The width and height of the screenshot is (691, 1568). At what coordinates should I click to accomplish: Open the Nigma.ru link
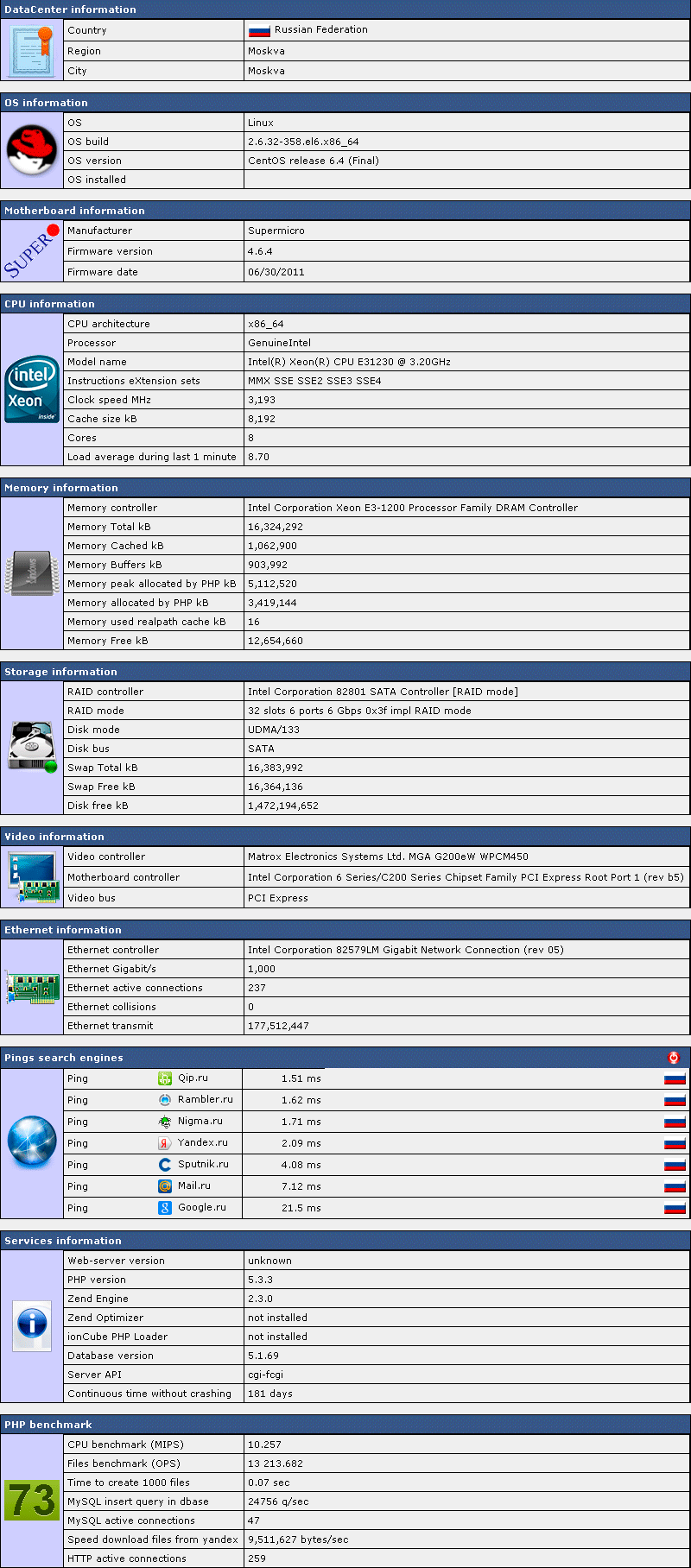(200, 1121)
